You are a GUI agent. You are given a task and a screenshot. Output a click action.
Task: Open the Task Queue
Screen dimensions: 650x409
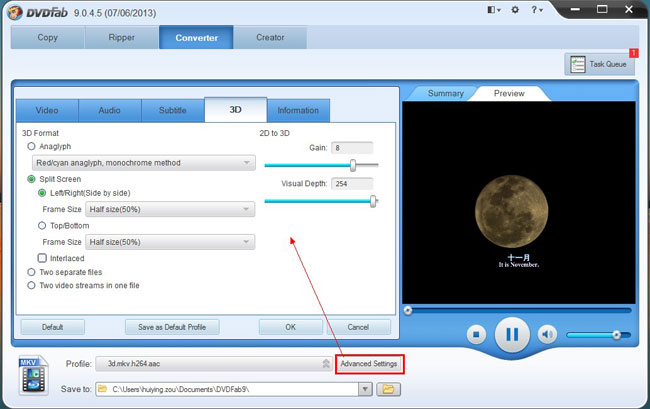pyautogui.click(x=599, y=64)
